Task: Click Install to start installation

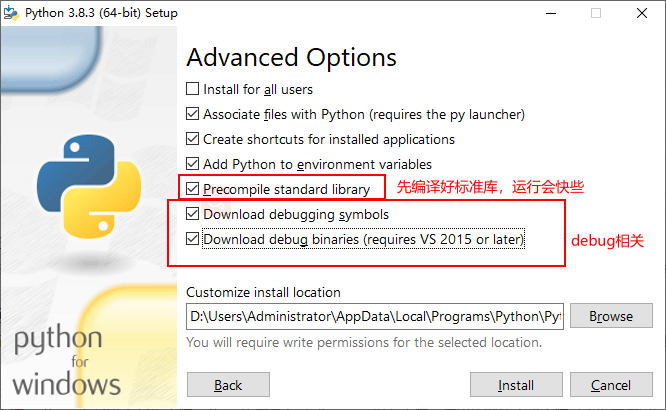Action: (x=516, y=385)
